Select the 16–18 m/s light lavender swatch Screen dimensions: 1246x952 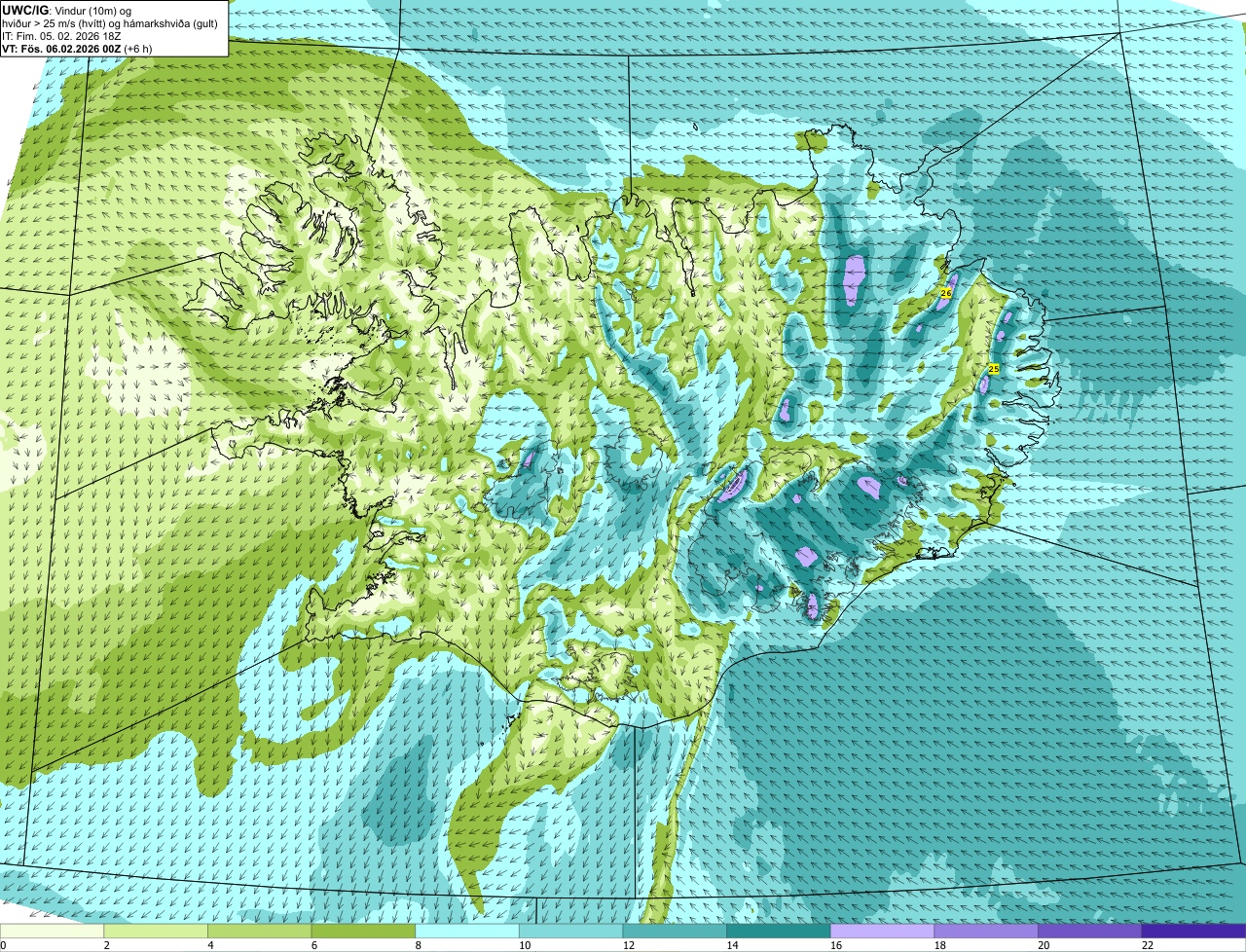point(882,931)
